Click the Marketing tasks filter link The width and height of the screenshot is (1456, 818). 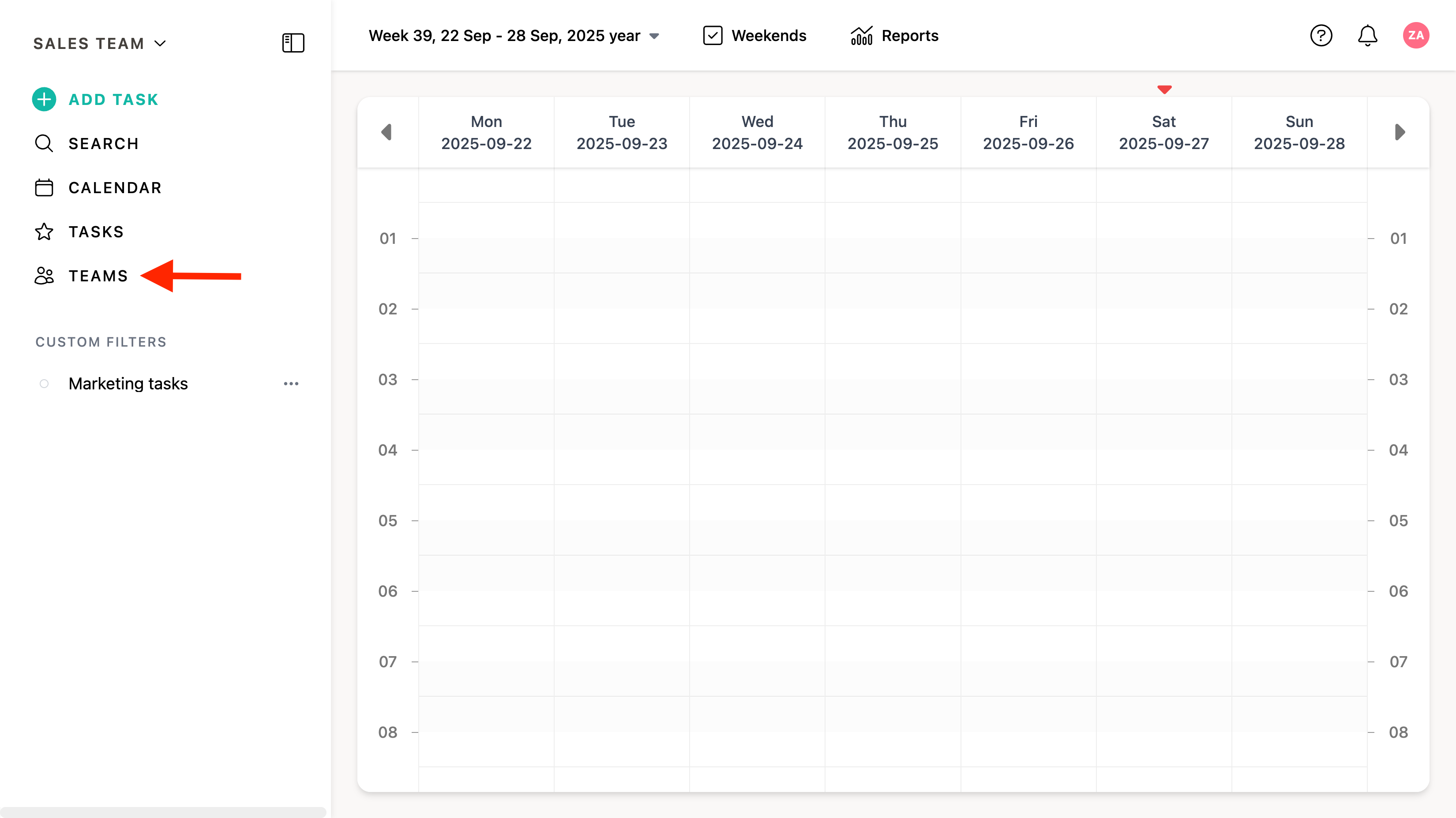pyautogui.click(x=128, y=384)
